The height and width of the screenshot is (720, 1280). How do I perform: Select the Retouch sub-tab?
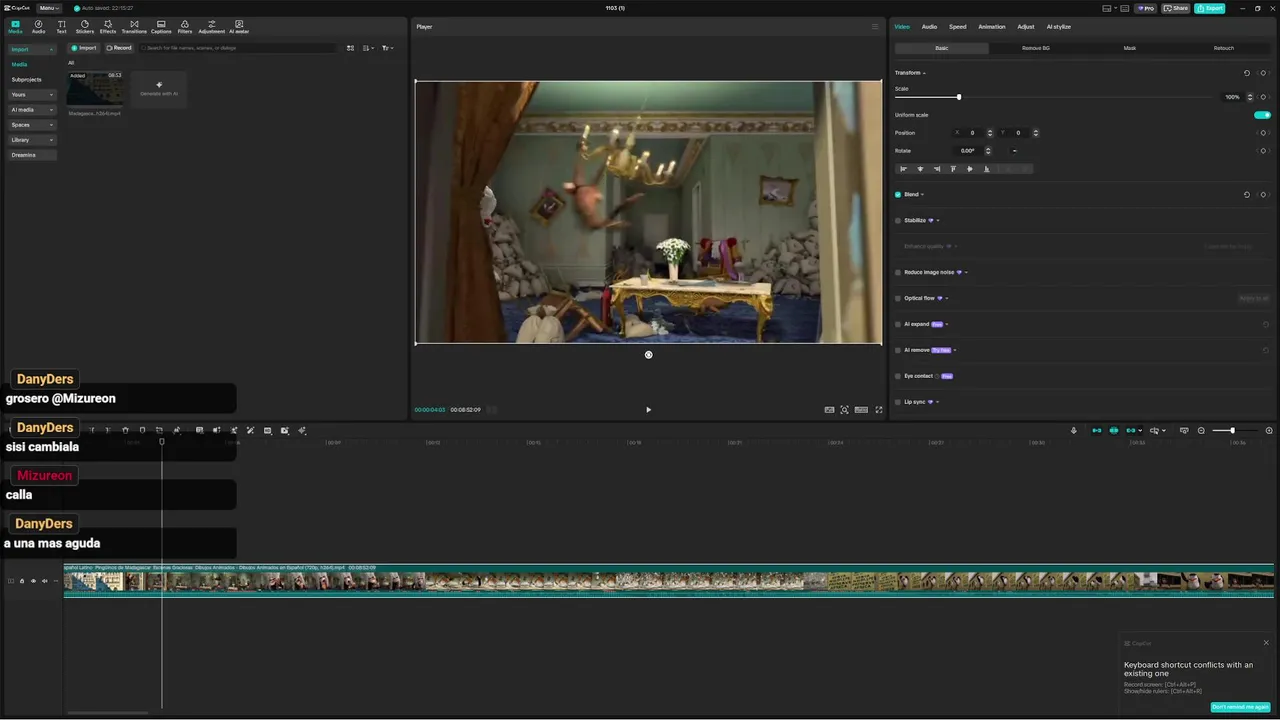coord(1223,48)
